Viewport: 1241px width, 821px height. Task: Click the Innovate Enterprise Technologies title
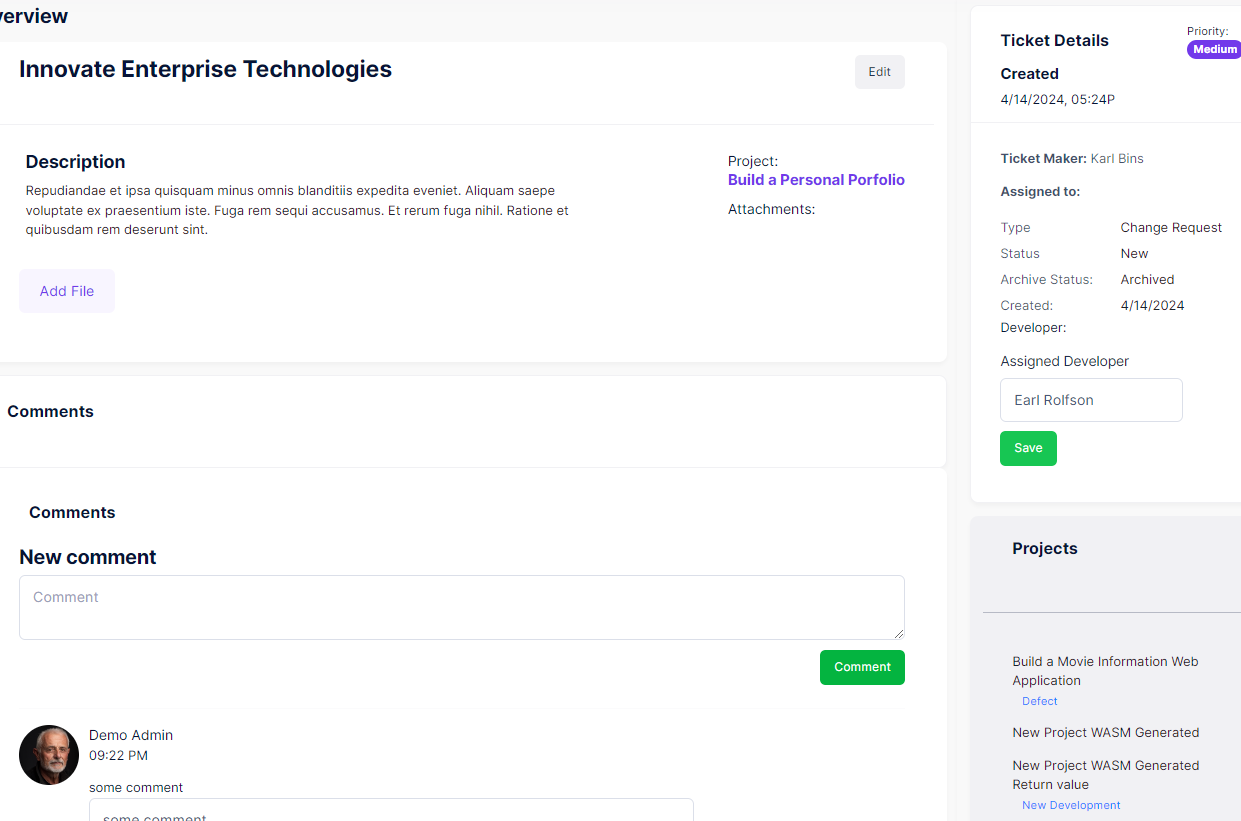[205, 69]
